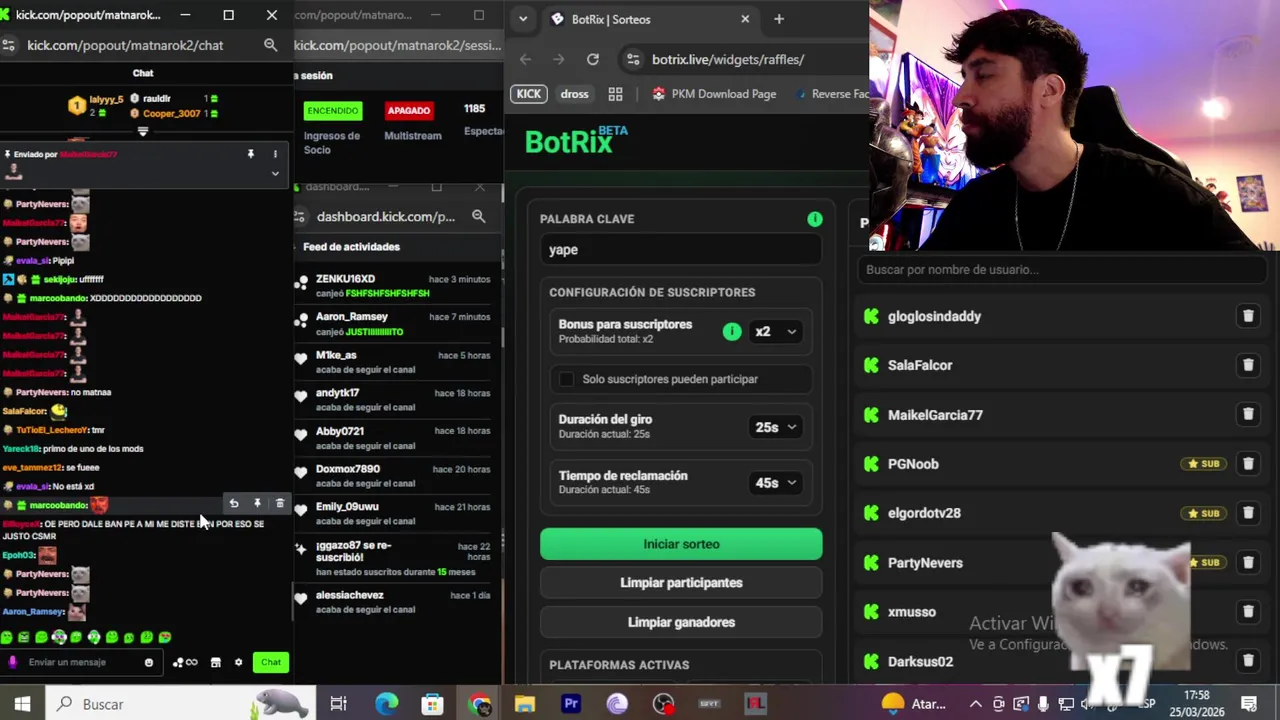Enable 'Solo suscriptores pueden participar' checkbox
1280x720 pixels.
(x=567, y=379)
